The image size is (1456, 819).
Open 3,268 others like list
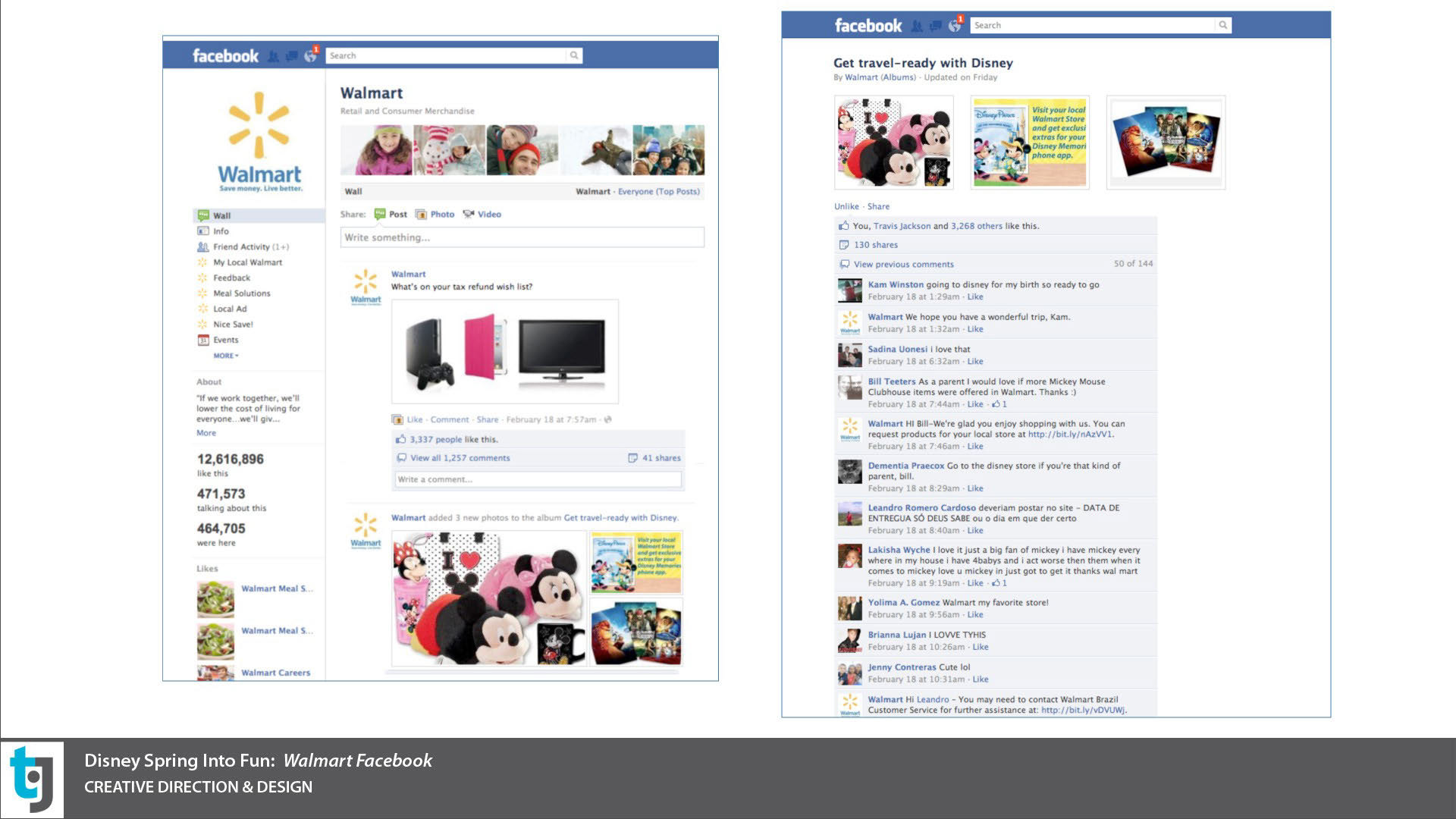point(977,226)
